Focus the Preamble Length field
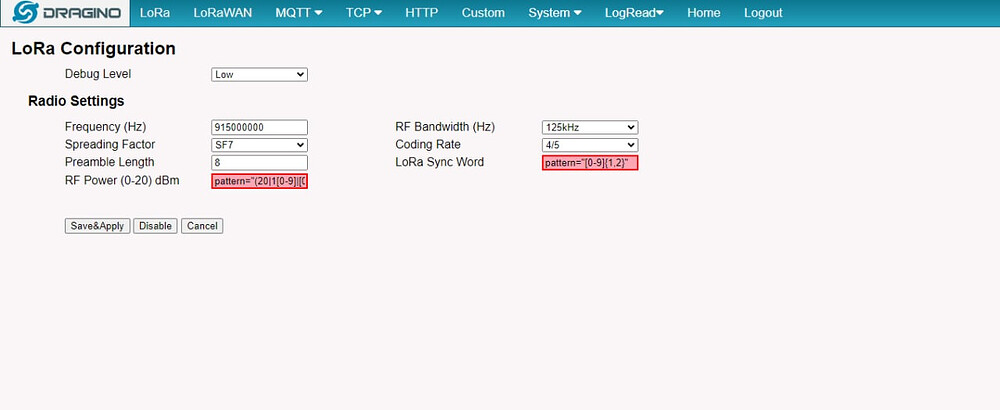The image size is (1000, 410). pos(260,163)
